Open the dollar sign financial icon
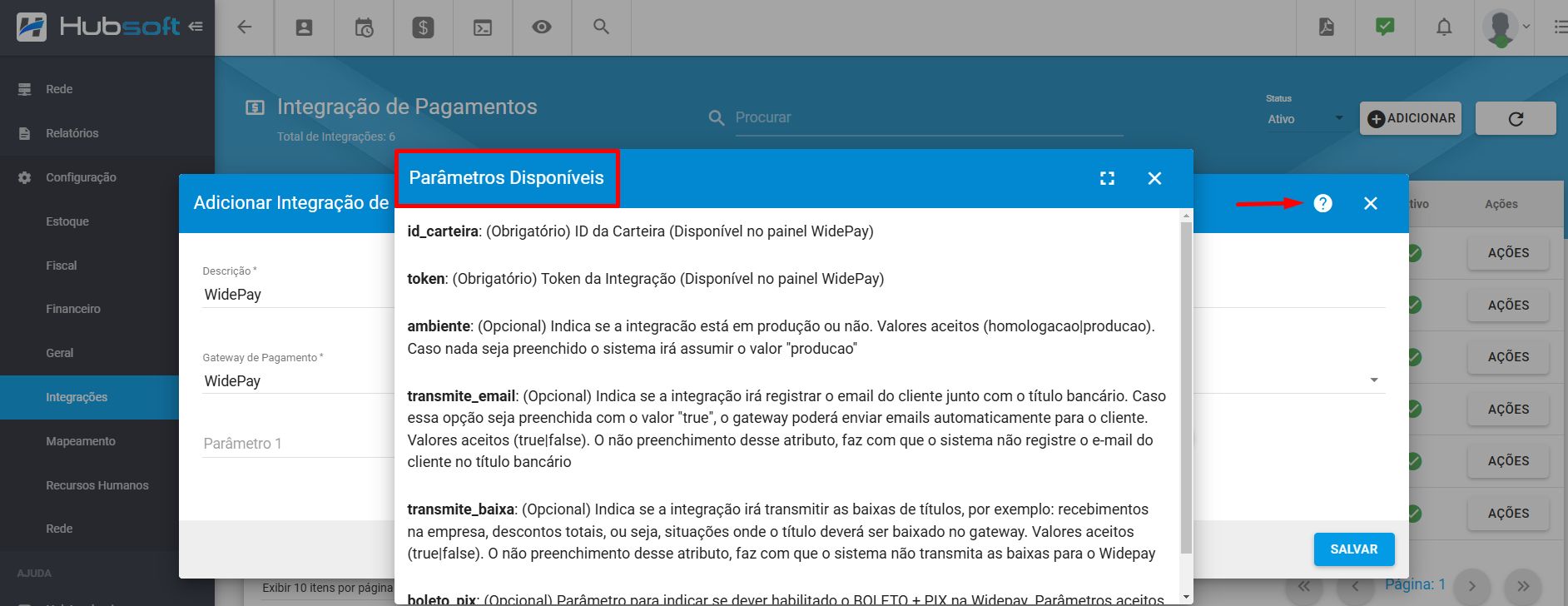 (424, 27)
